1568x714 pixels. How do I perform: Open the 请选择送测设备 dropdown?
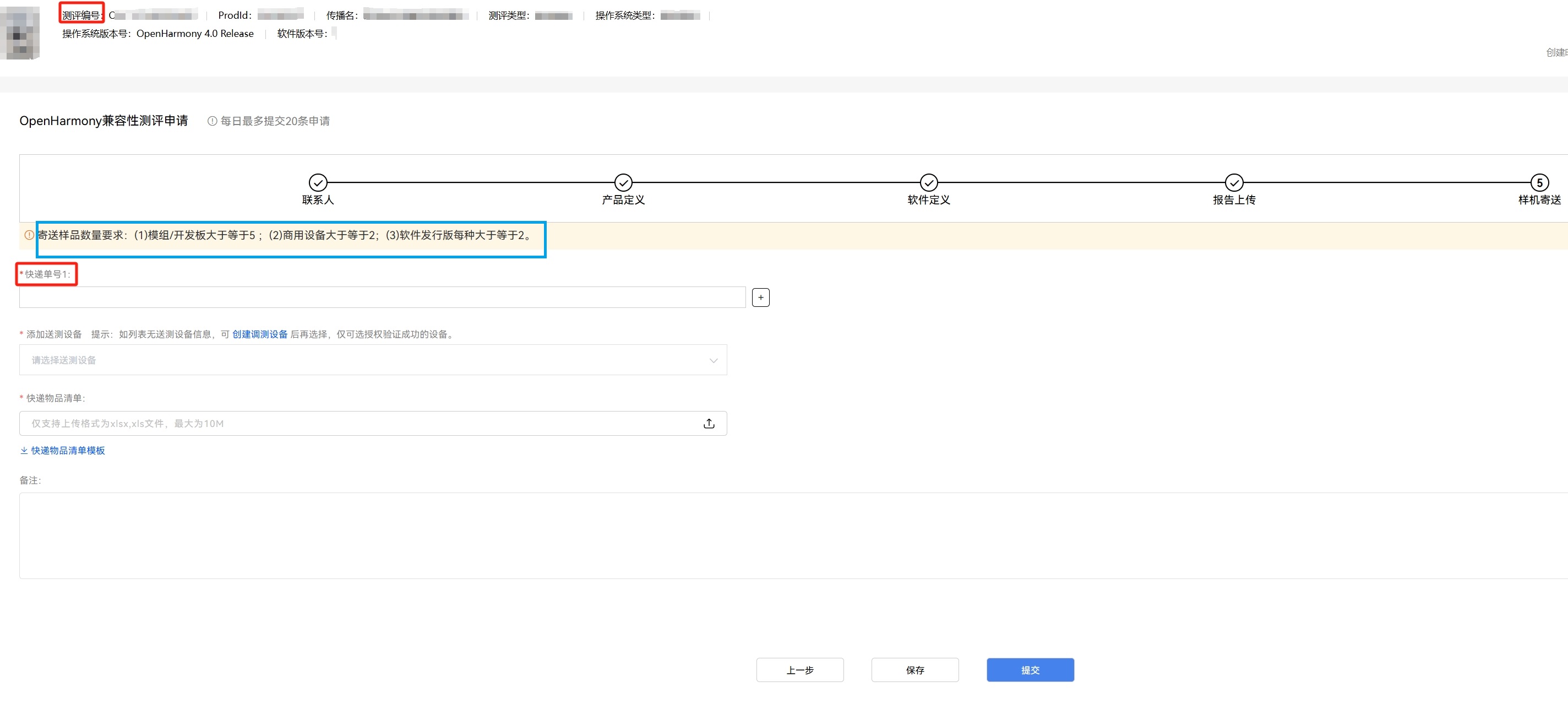[x=373, y=360]
